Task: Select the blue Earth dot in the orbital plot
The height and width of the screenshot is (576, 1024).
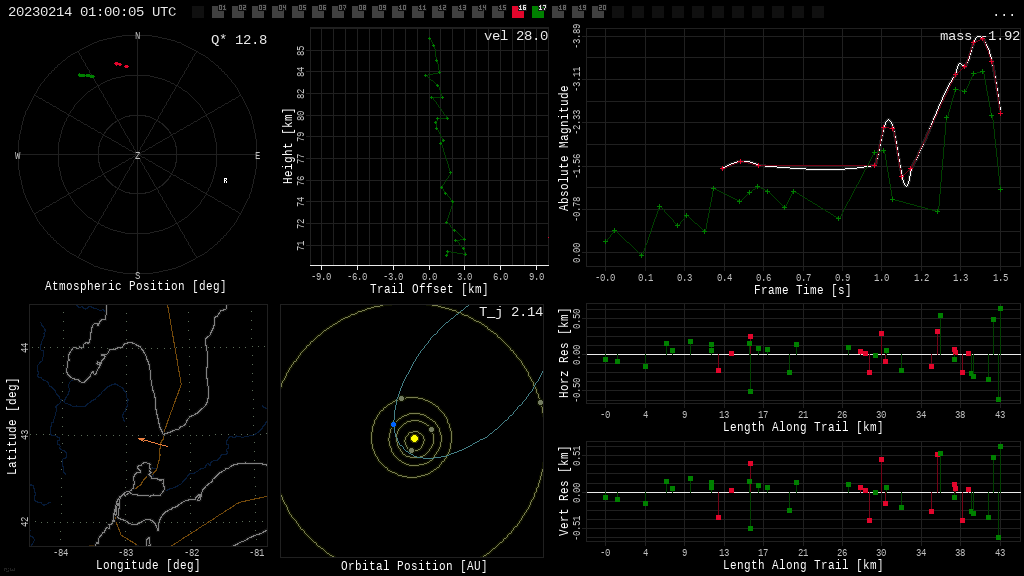Action: click(x=393, y=425)
